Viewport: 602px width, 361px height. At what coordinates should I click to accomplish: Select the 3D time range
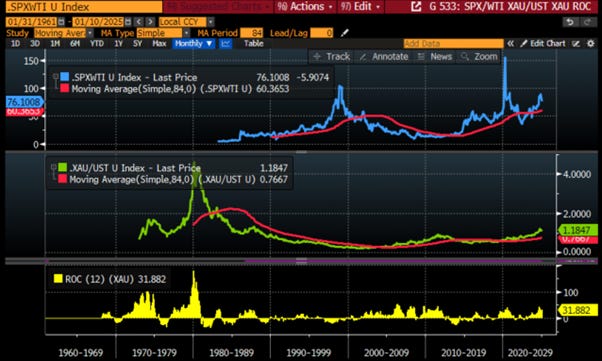click(x=35, y=43)
